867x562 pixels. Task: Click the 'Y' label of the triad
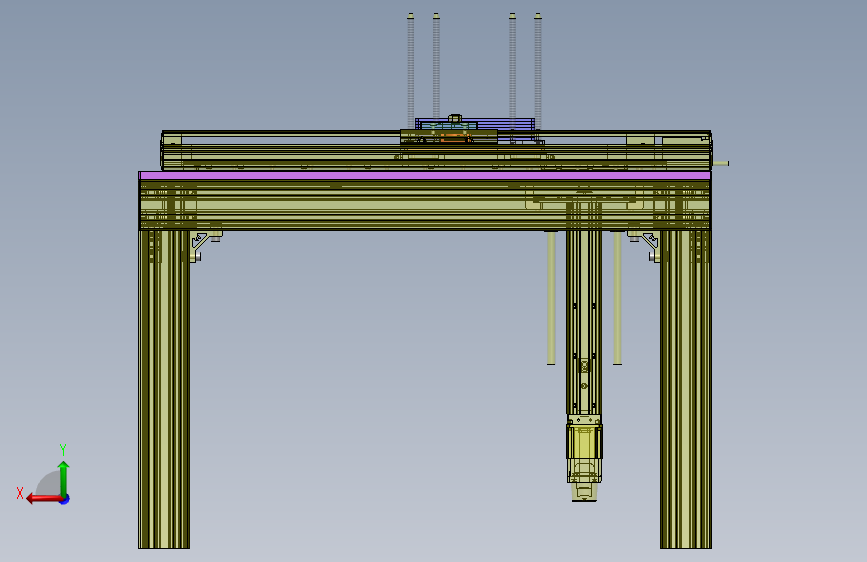point(63,449)
